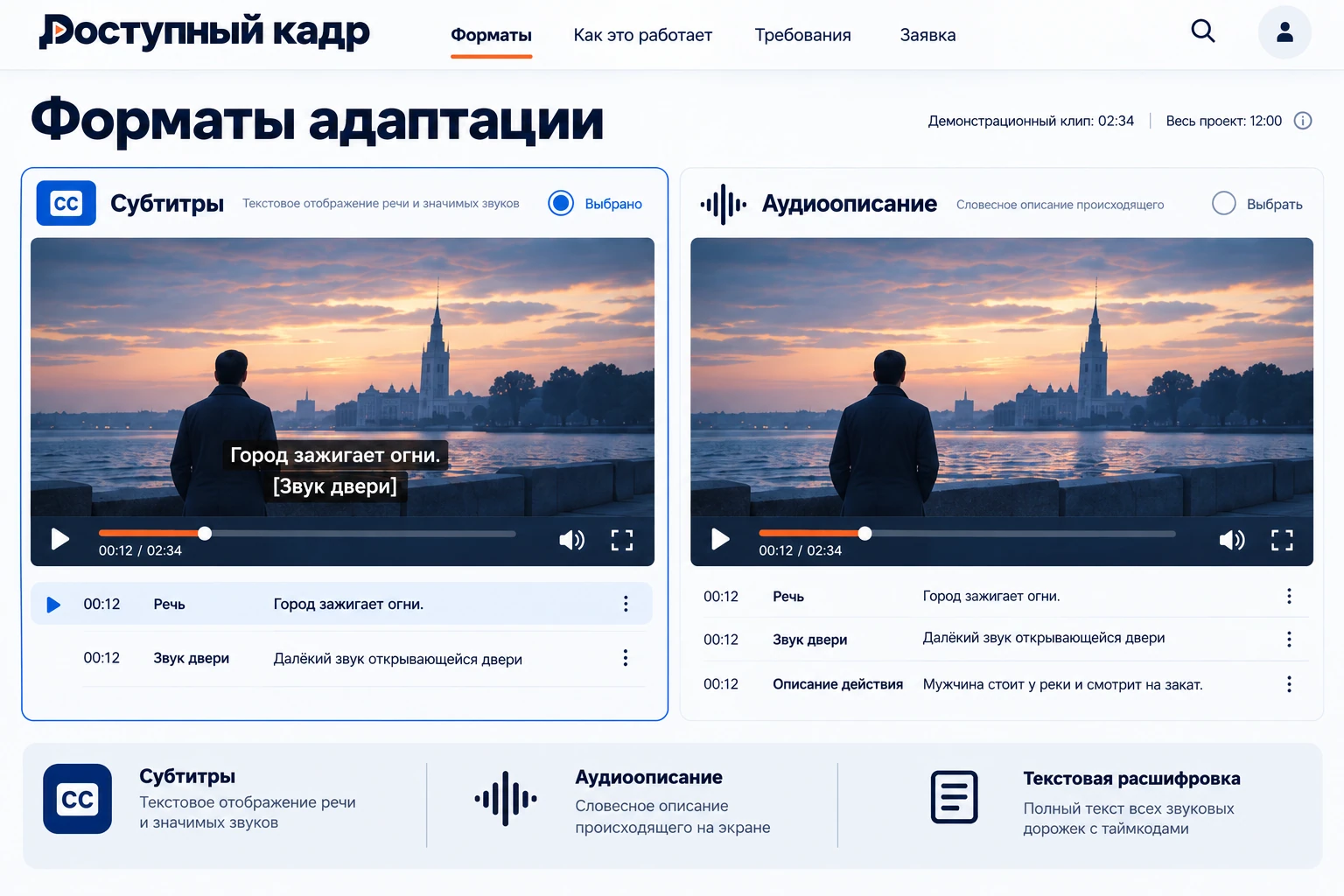This screenshot has width=1344, height=896.
Task: Open the search icon in header
Action: tap(1203, 31)
